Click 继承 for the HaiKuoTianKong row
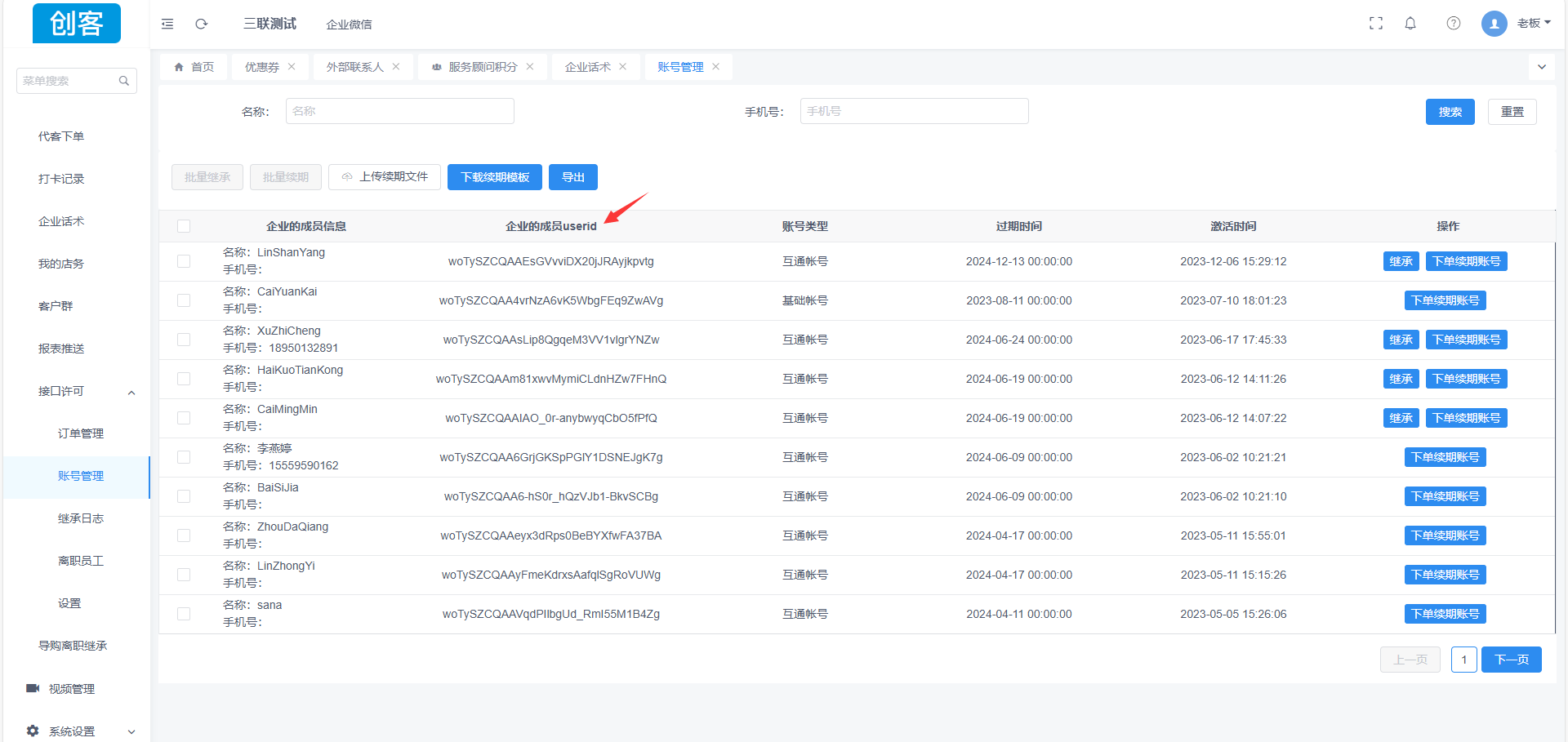Image resolution: width=1568 pixels, height=742 pixels. tap(1401, 379)
